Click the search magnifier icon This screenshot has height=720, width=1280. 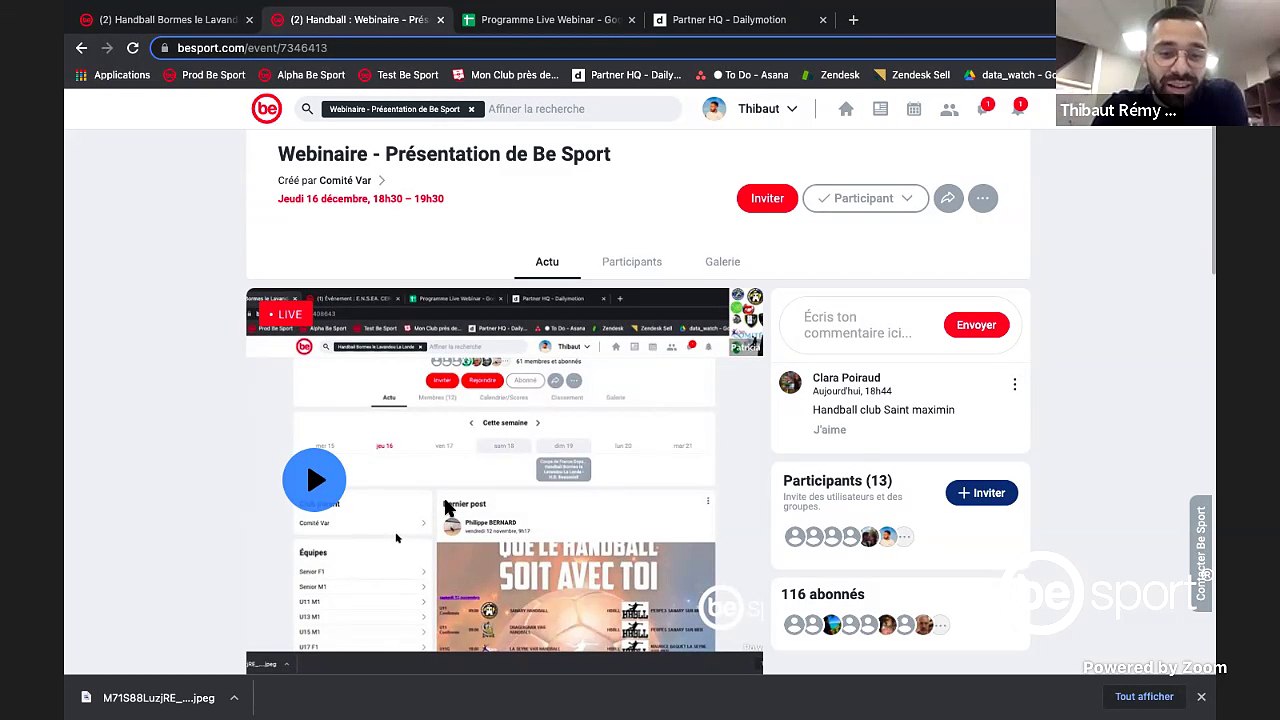pyautogui.click(x=307, y=109)
